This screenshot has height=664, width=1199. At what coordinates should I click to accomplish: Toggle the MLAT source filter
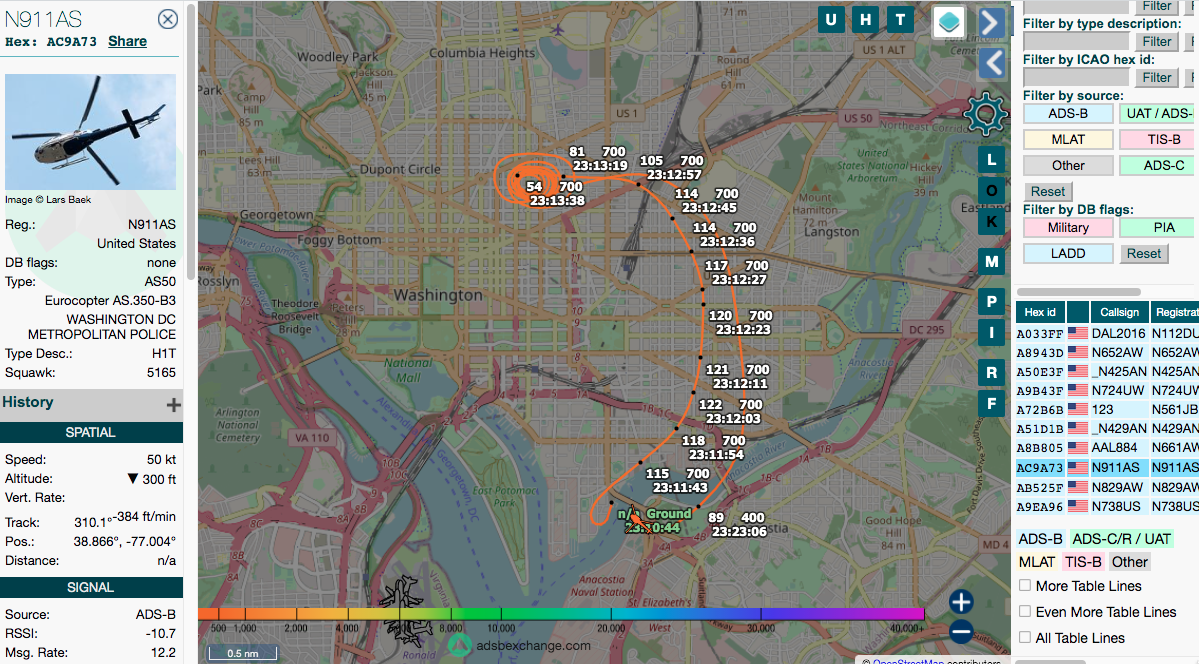tap(1068, 139)
